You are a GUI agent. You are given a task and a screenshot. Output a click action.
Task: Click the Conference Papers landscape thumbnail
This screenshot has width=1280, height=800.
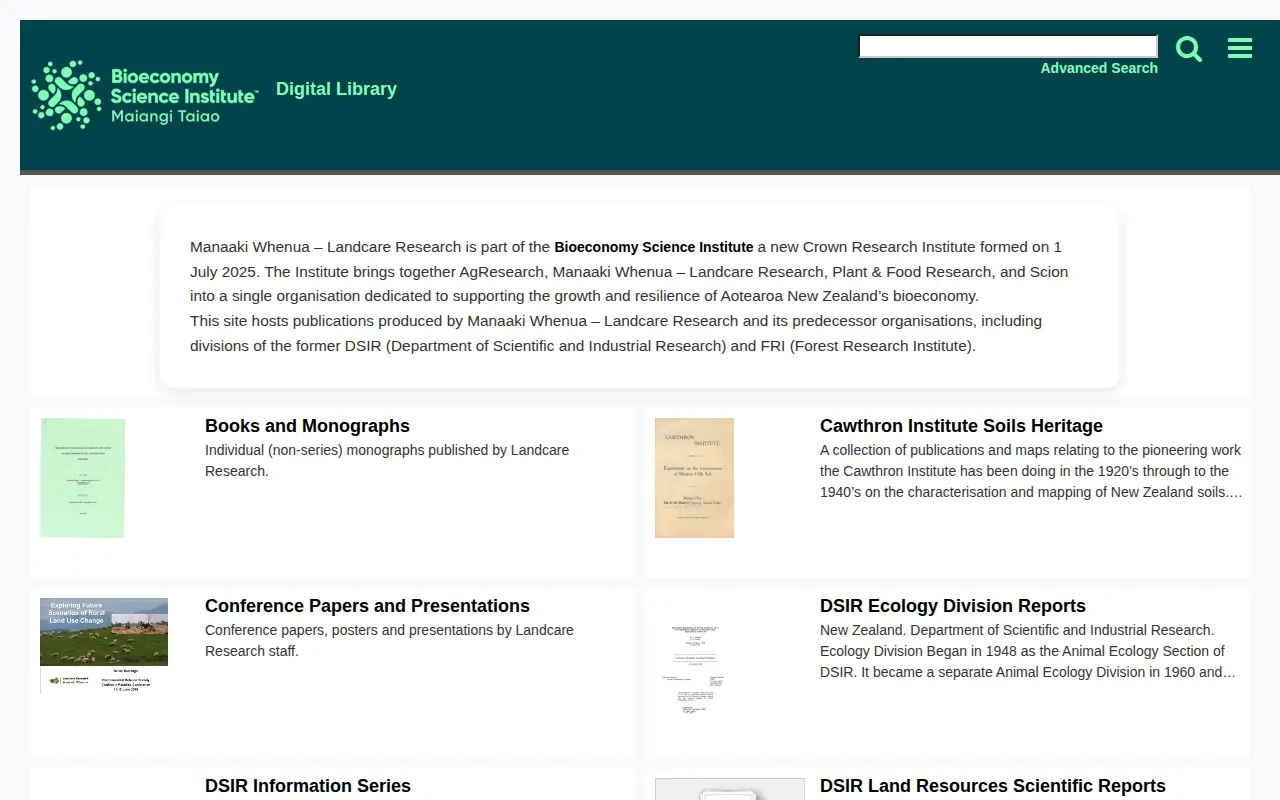(104, 646)
